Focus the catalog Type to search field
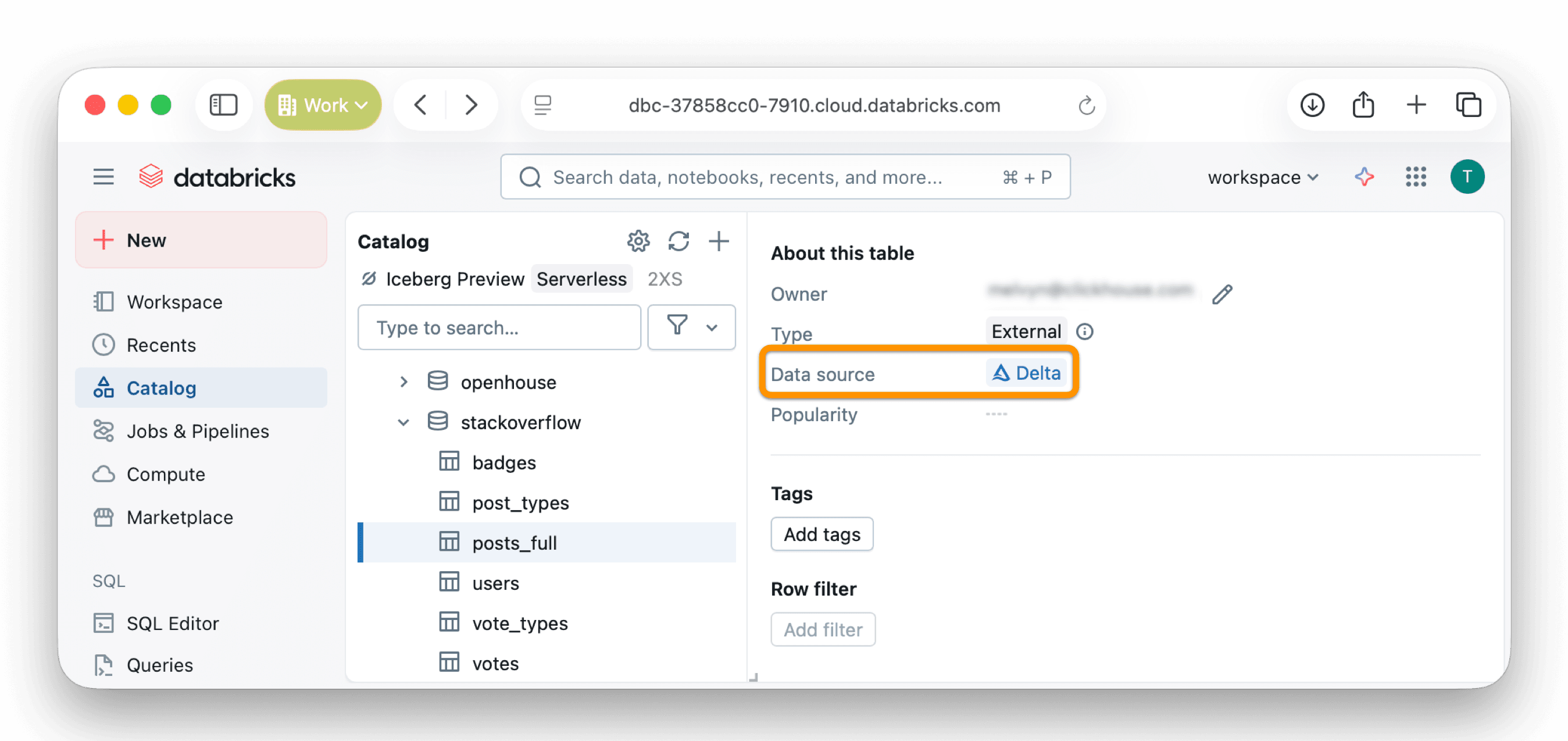 (499, 327)
